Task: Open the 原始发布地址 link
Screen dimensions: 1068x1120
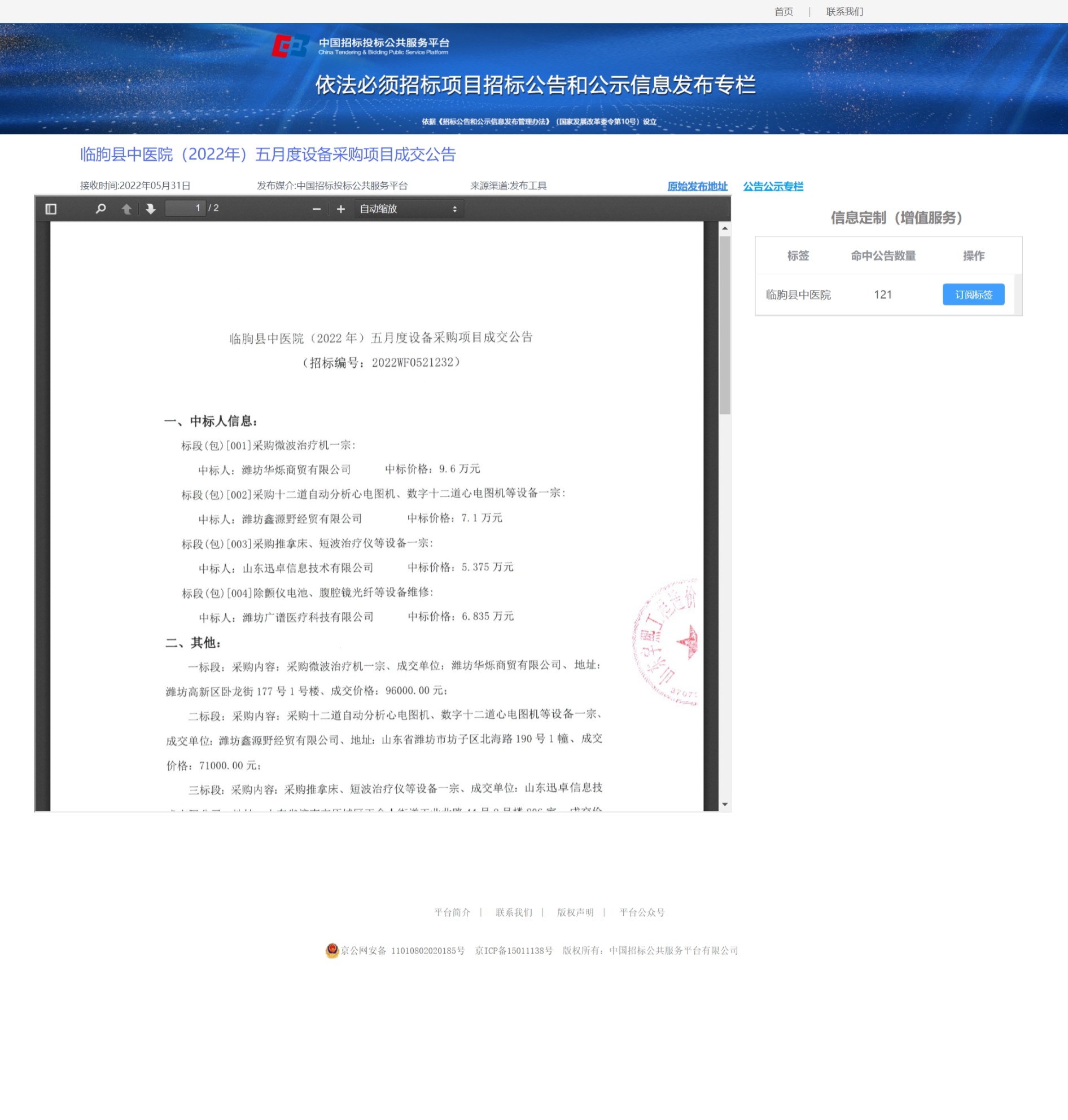Action: click(x=697, y=186)
